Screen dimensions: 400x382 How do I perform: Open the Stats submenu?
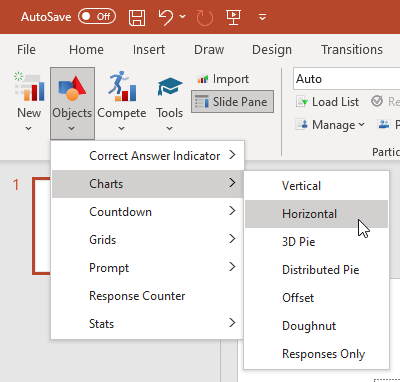point(147,324)
